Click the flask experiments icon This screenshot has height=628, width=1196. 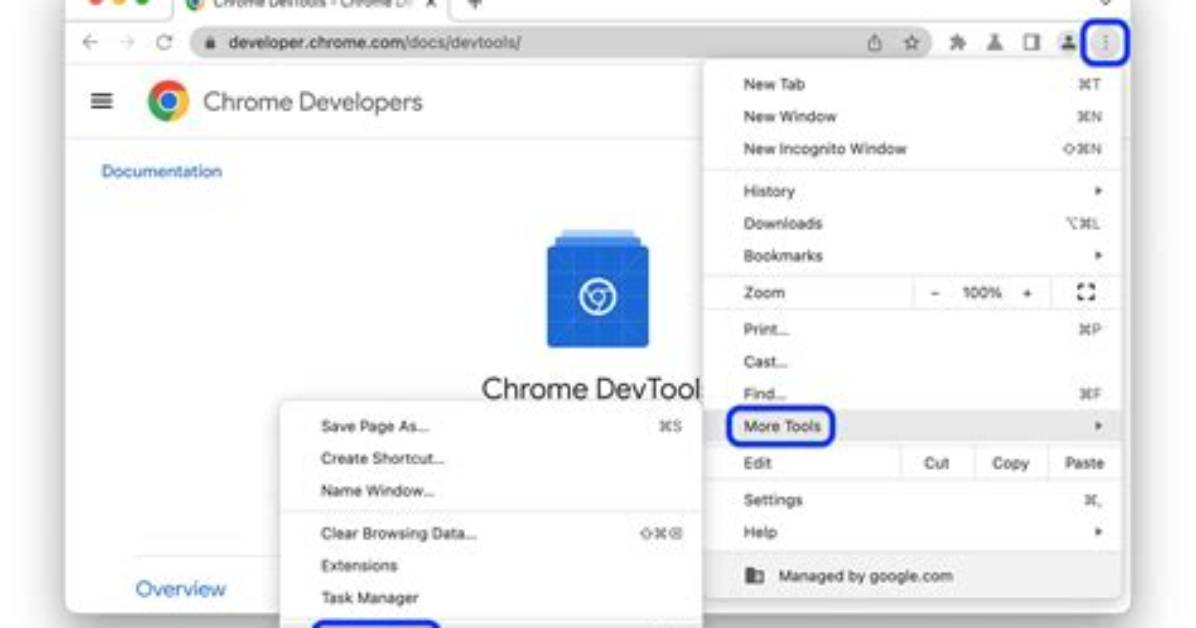[x=994, y=43]
